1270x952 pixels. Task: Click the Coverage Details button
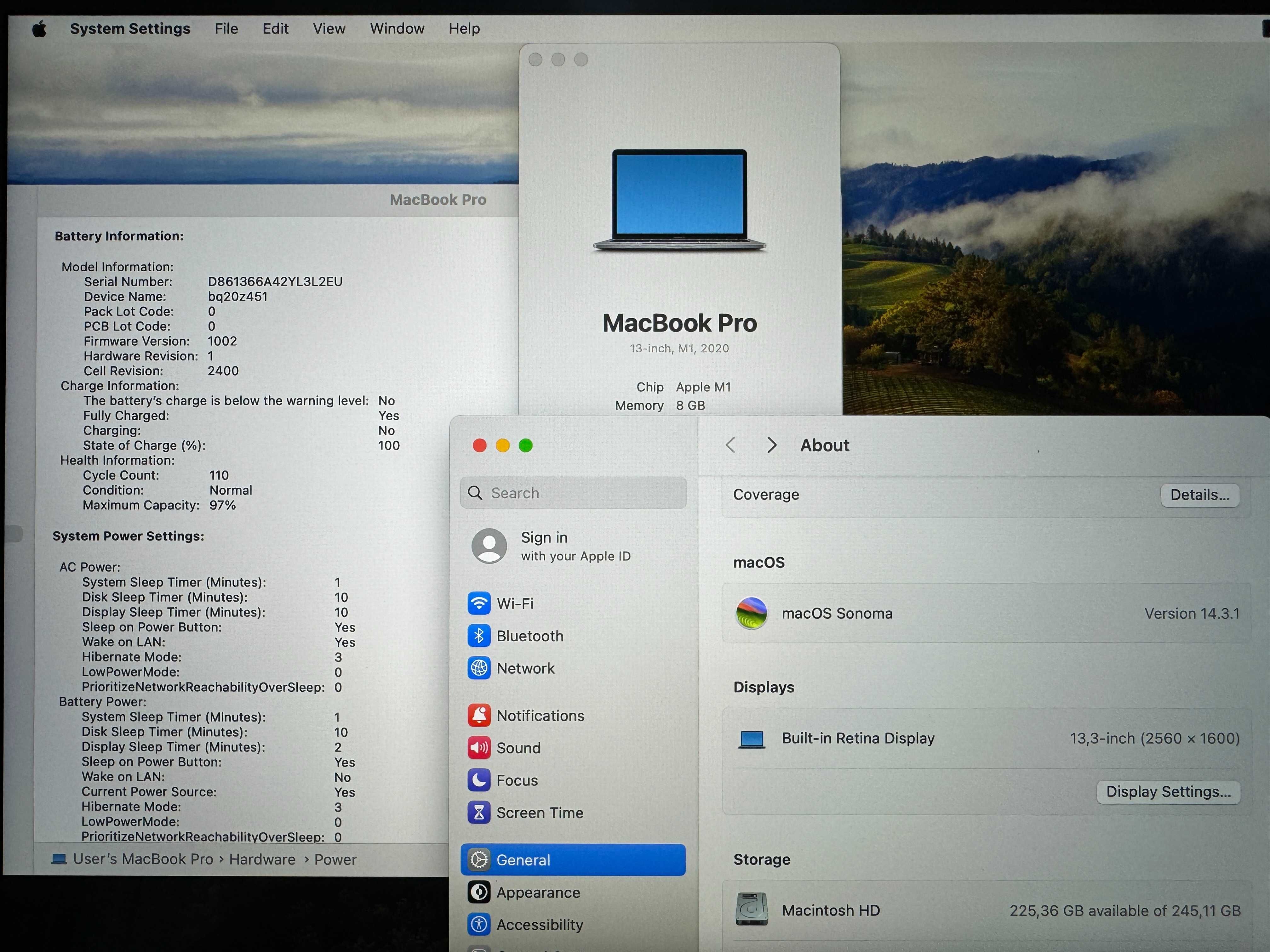[1200, 495]
